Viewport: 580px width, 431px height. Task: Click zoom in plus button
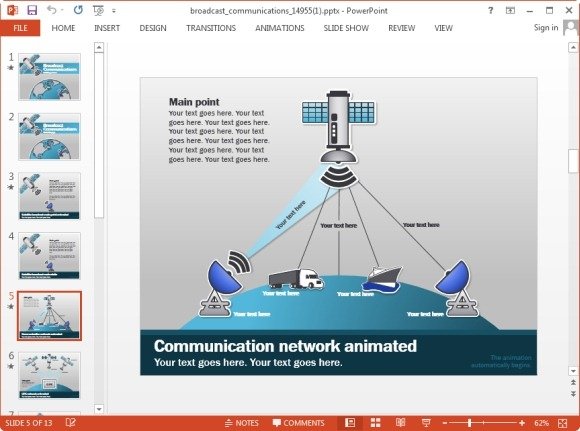pos(522,423)
